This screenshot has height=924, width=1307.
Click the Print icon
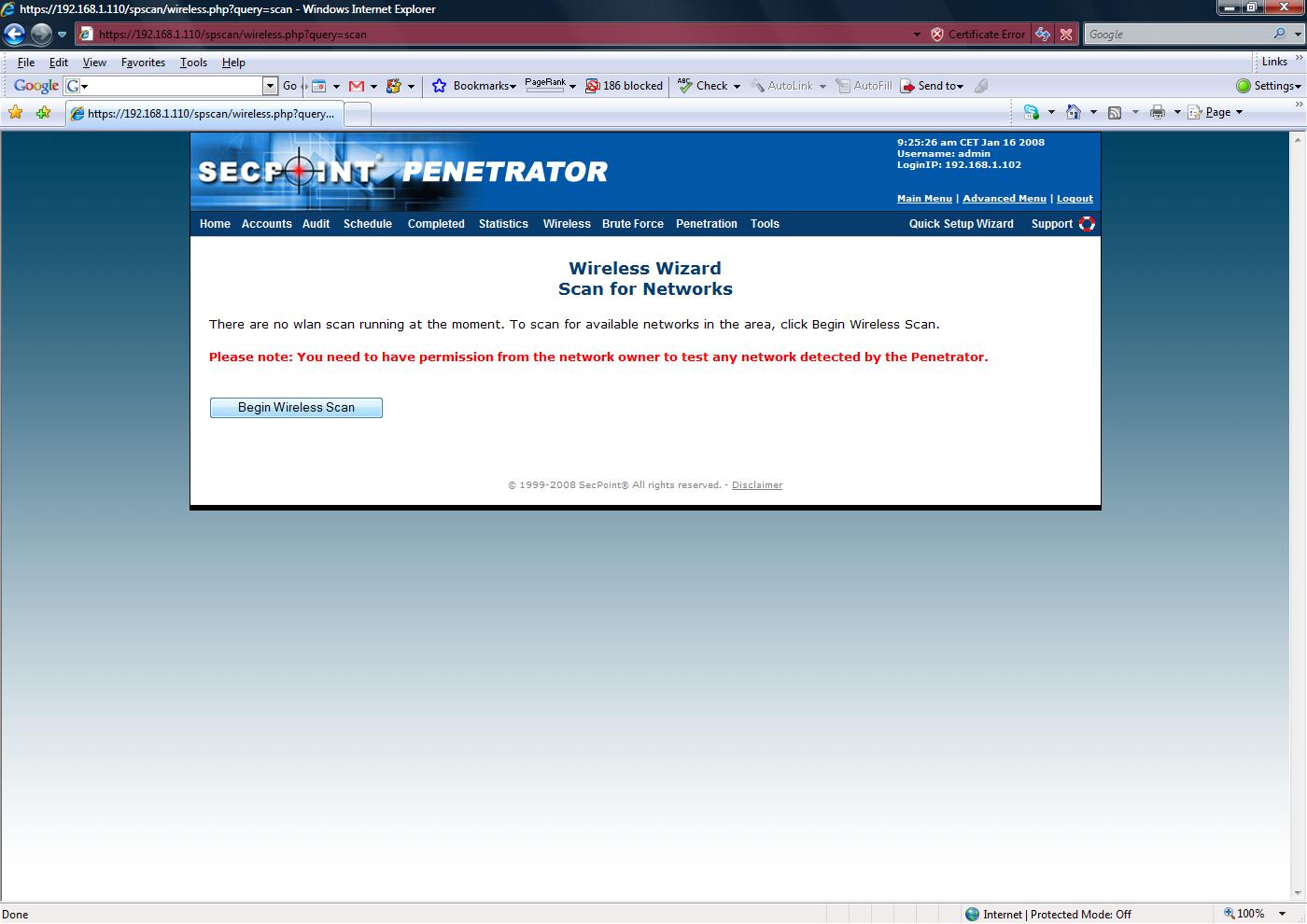click(x=1158, y=112)
